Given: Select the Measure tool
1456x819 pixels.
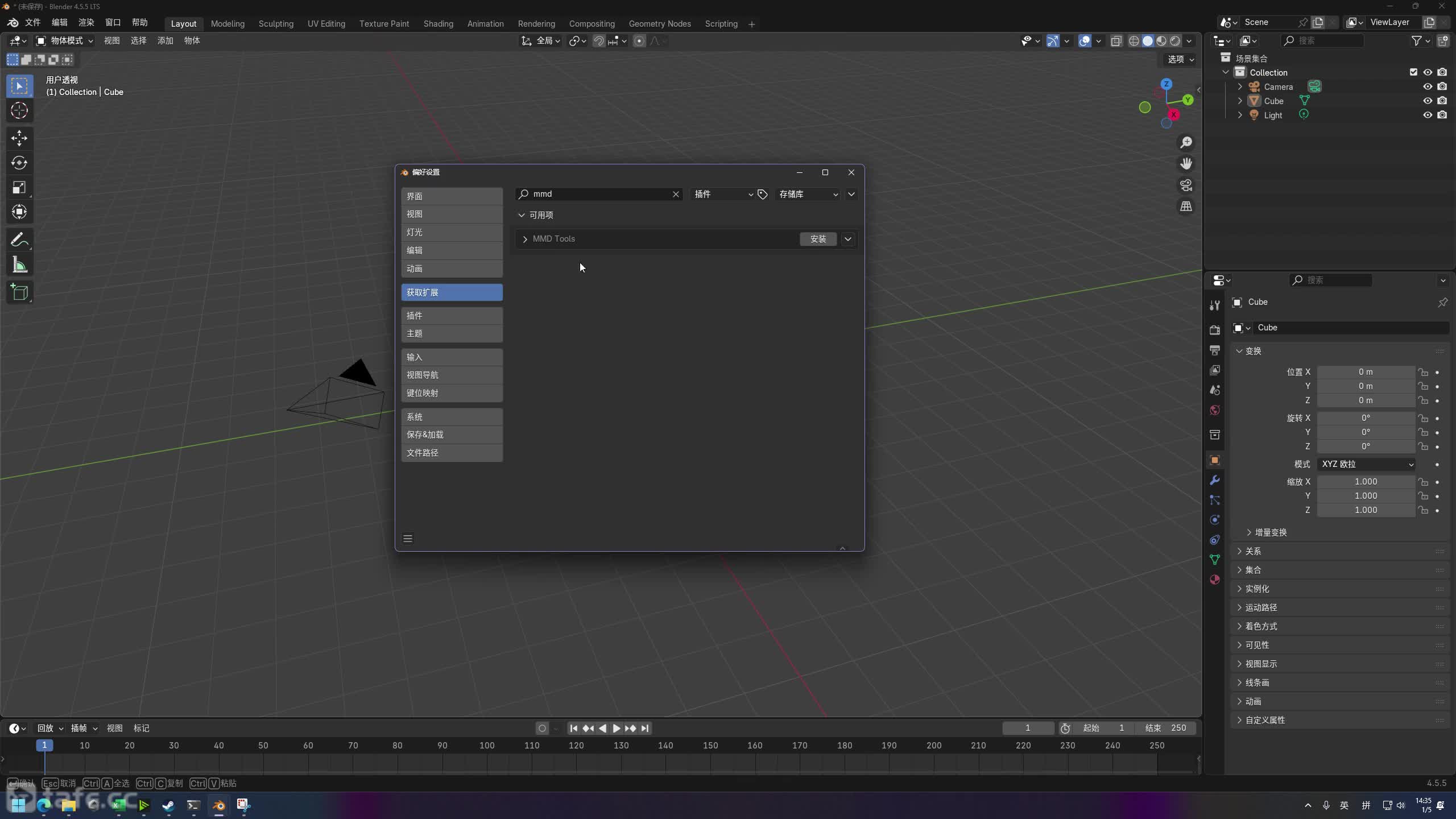Looking at the screenshot, I should 19,265.
